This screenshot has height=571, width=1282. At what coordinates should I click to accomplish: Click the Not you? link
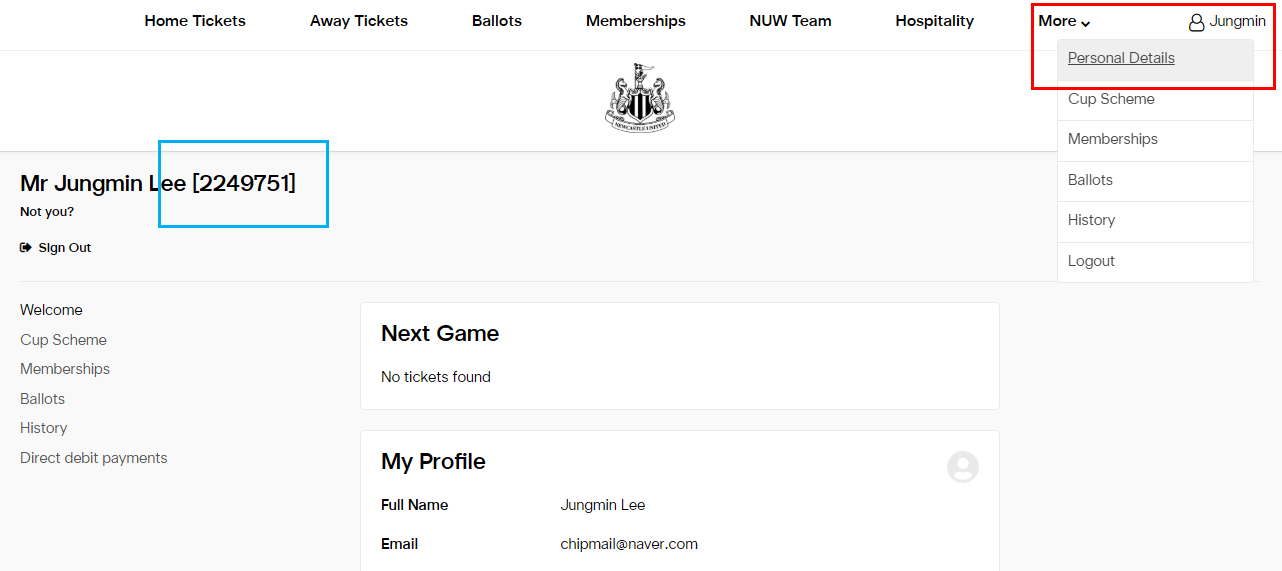tap(47, 212)
